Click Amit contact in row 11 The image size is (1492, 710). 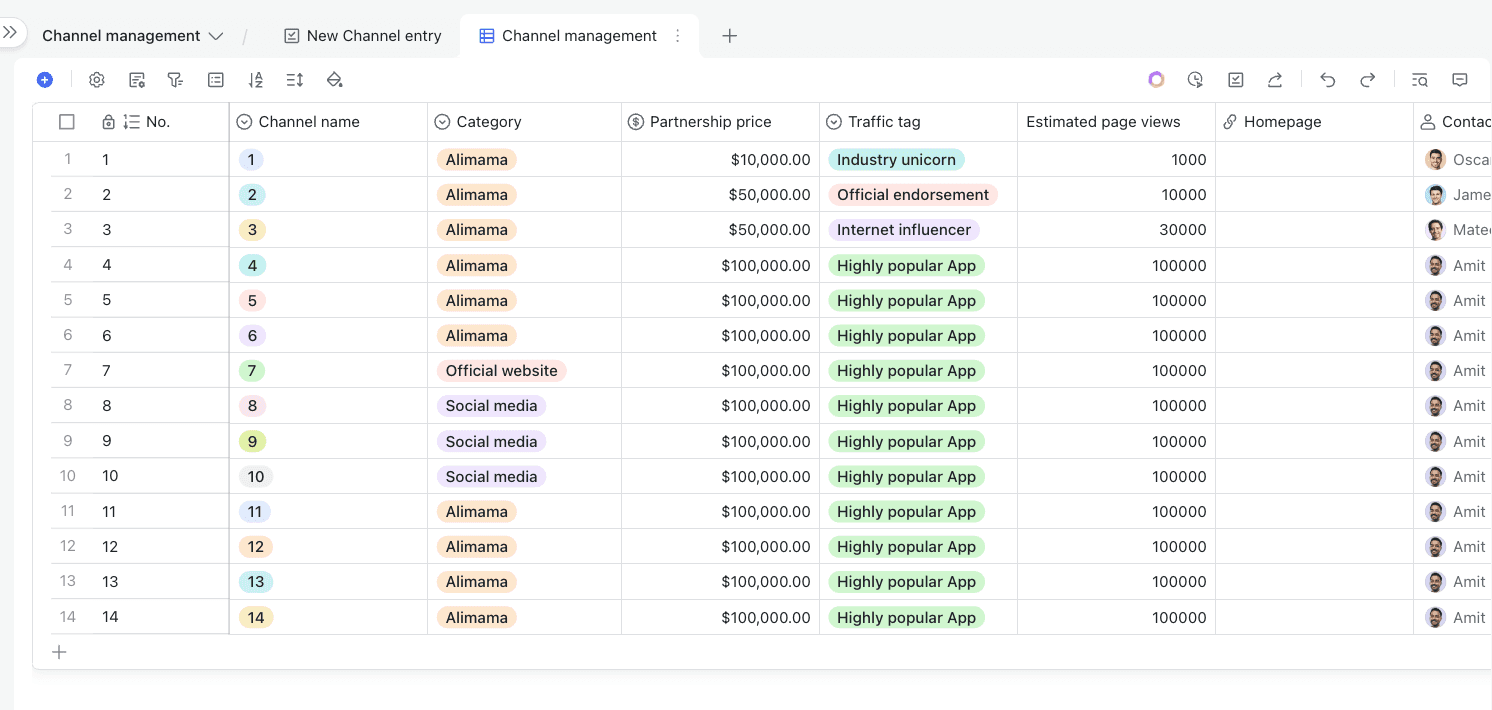pyautogui.click(x=1458, y=511)
